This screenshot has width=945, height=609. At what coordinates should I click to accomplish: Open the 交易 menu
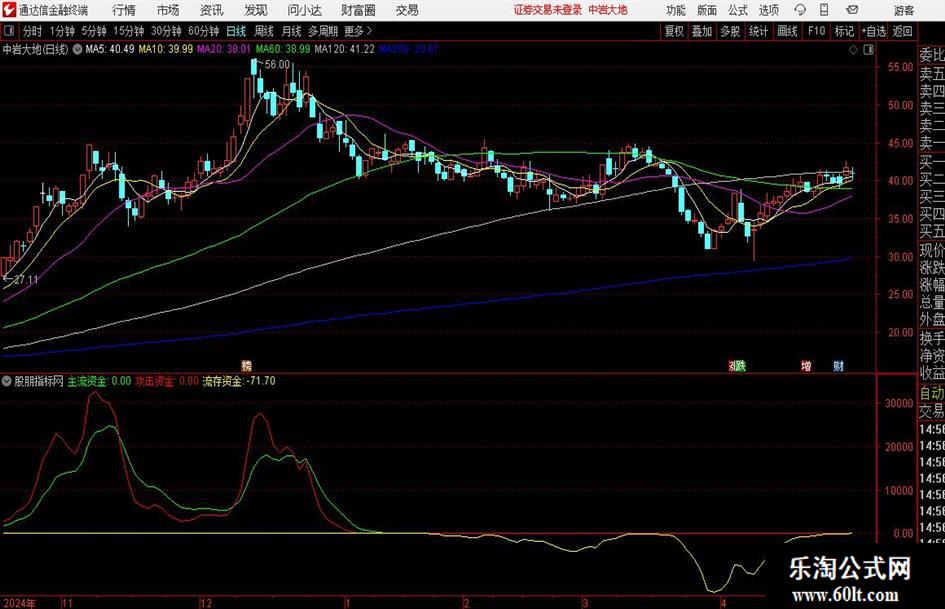point(407,10)
